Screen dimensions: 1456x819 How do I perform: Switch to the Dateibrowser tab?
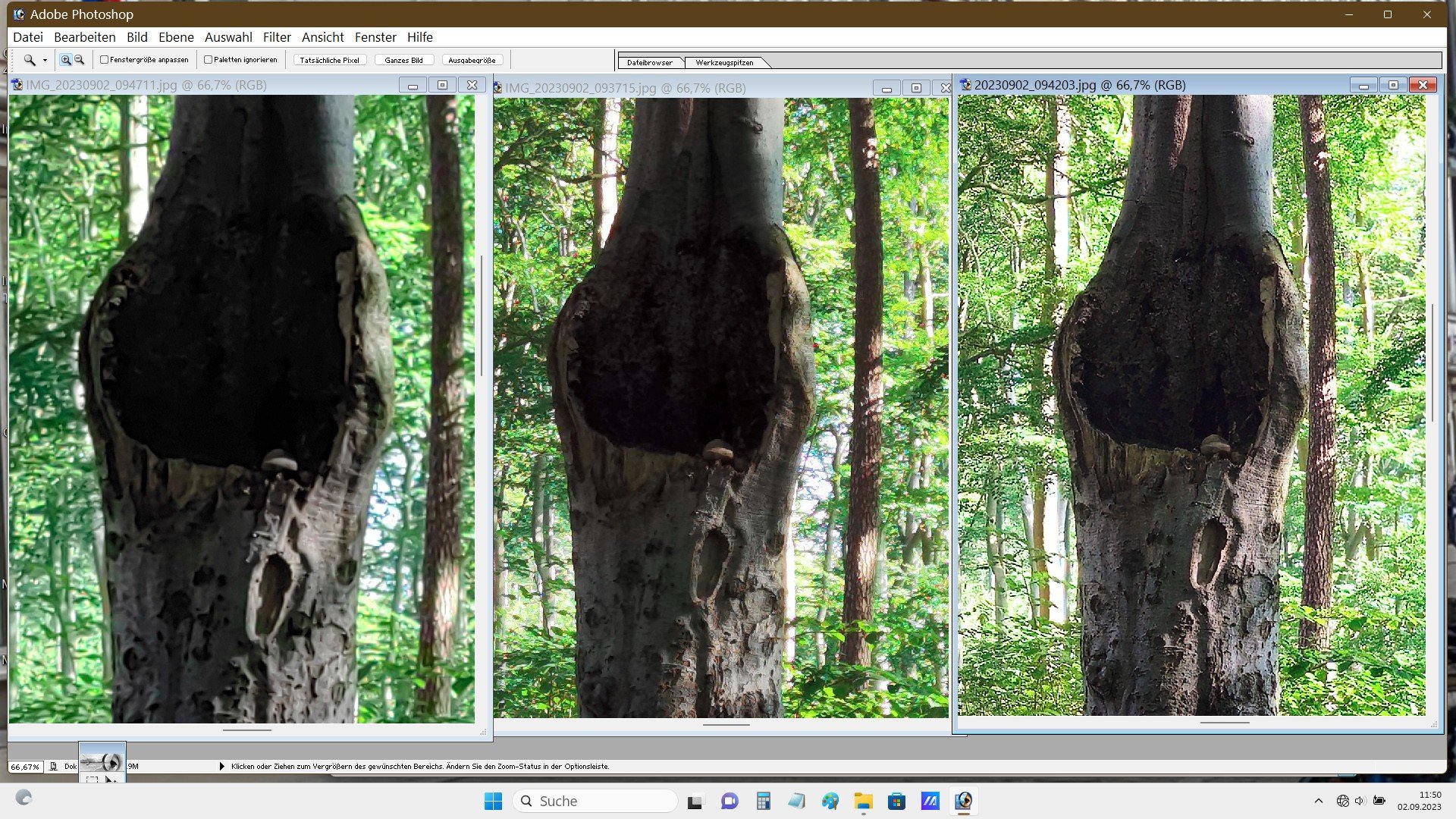coord(650,63)
